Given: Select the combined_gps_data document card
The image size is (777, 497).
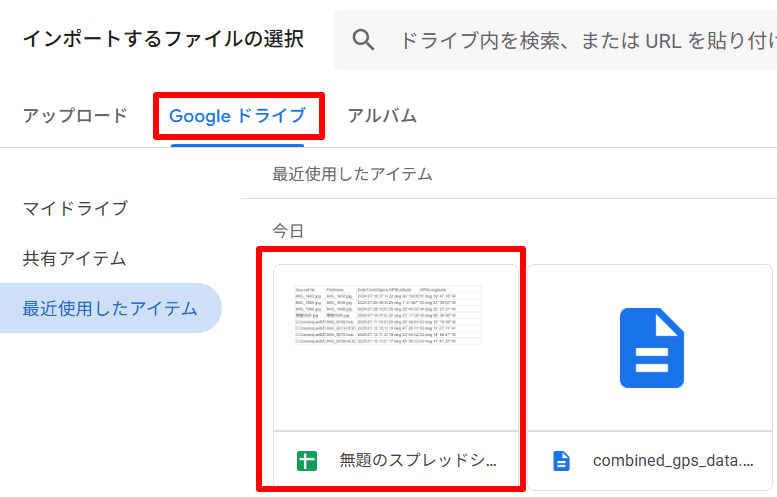Looking at the screenshot, I should coord(652,377).
